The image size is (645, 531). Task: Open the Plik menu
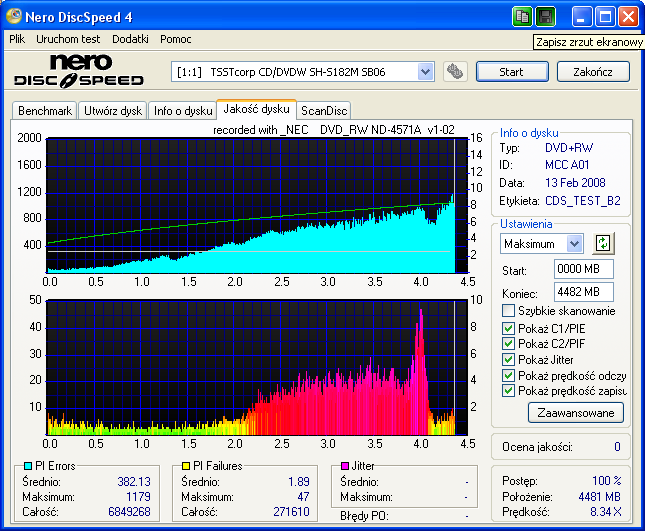click(x=17, y=39)
